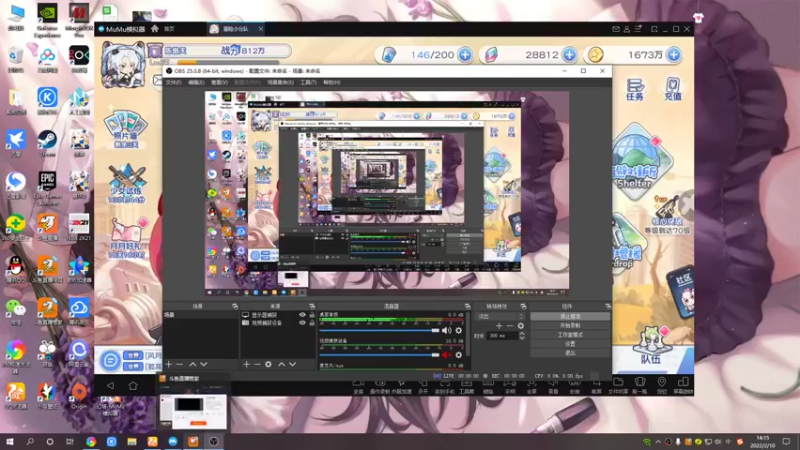Open settings gear for 桌面音频 mixer channel
Screen dimensions: 800x450
[x=459, y=331]
